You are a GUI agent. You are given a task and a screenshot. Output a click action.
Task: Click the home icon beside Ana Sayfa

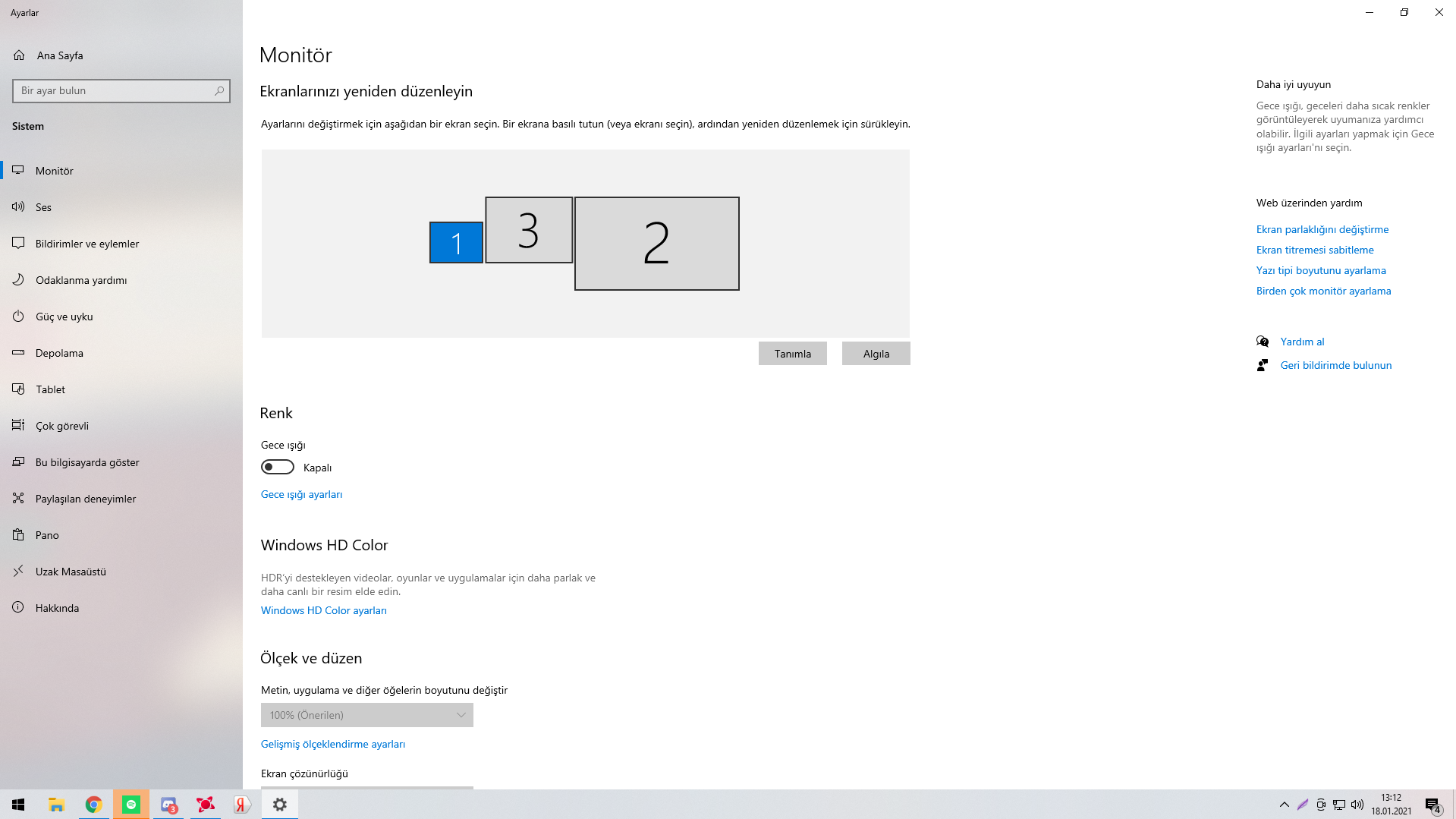point(19,55)
